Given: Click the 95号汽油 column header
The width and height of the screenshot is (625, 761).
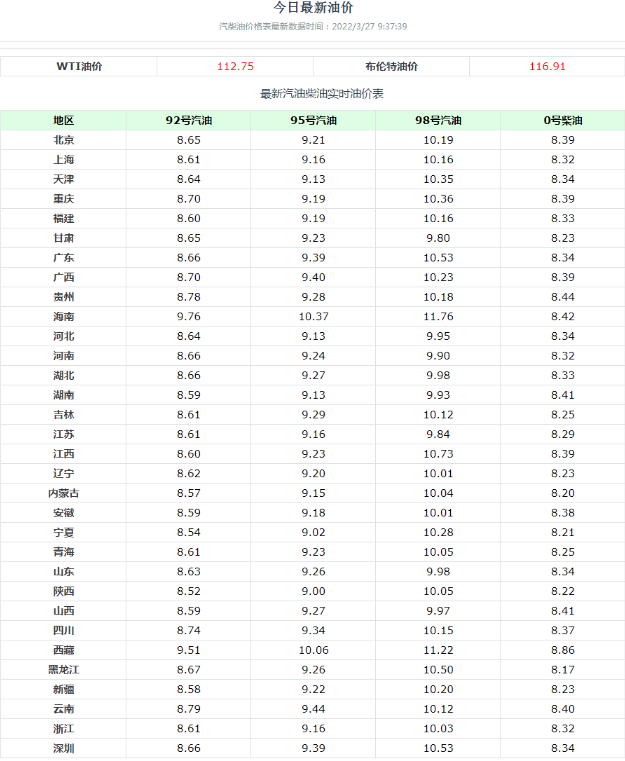Looking at the screenshot, I should pos(313,120).
